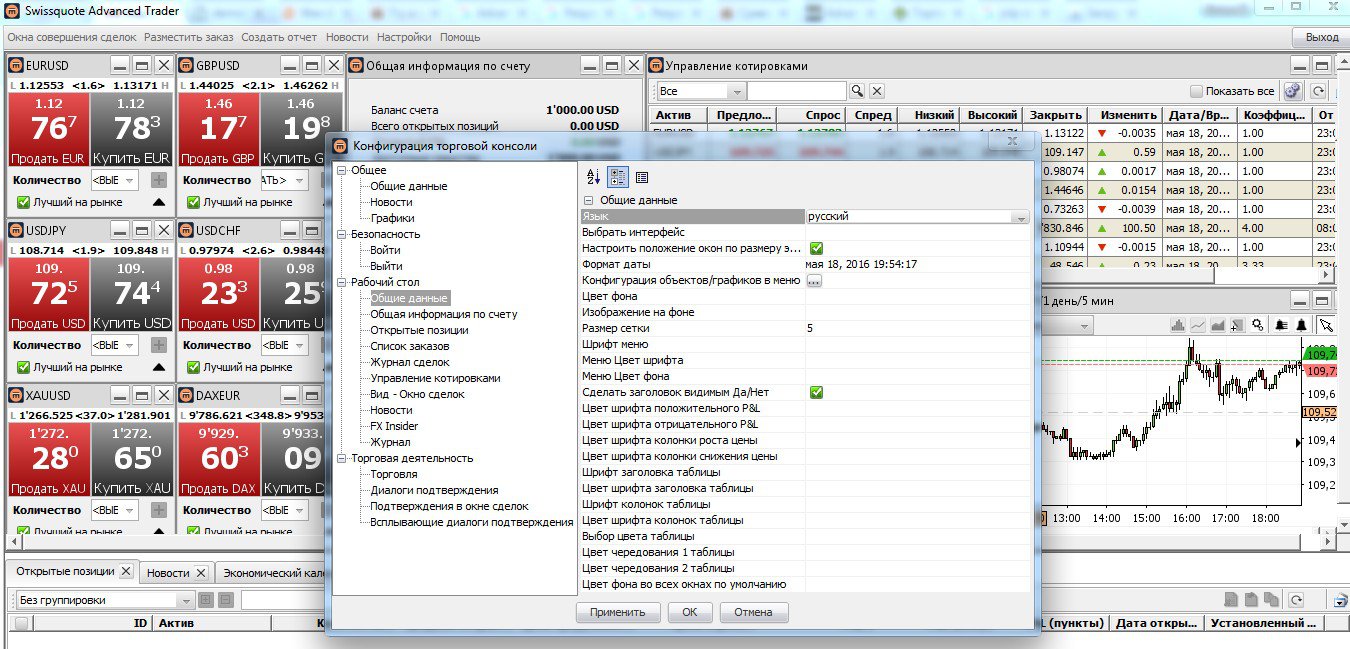1350x649 pixels.
Task: Collapse the Общее tree node
Action: coord(341,170)
